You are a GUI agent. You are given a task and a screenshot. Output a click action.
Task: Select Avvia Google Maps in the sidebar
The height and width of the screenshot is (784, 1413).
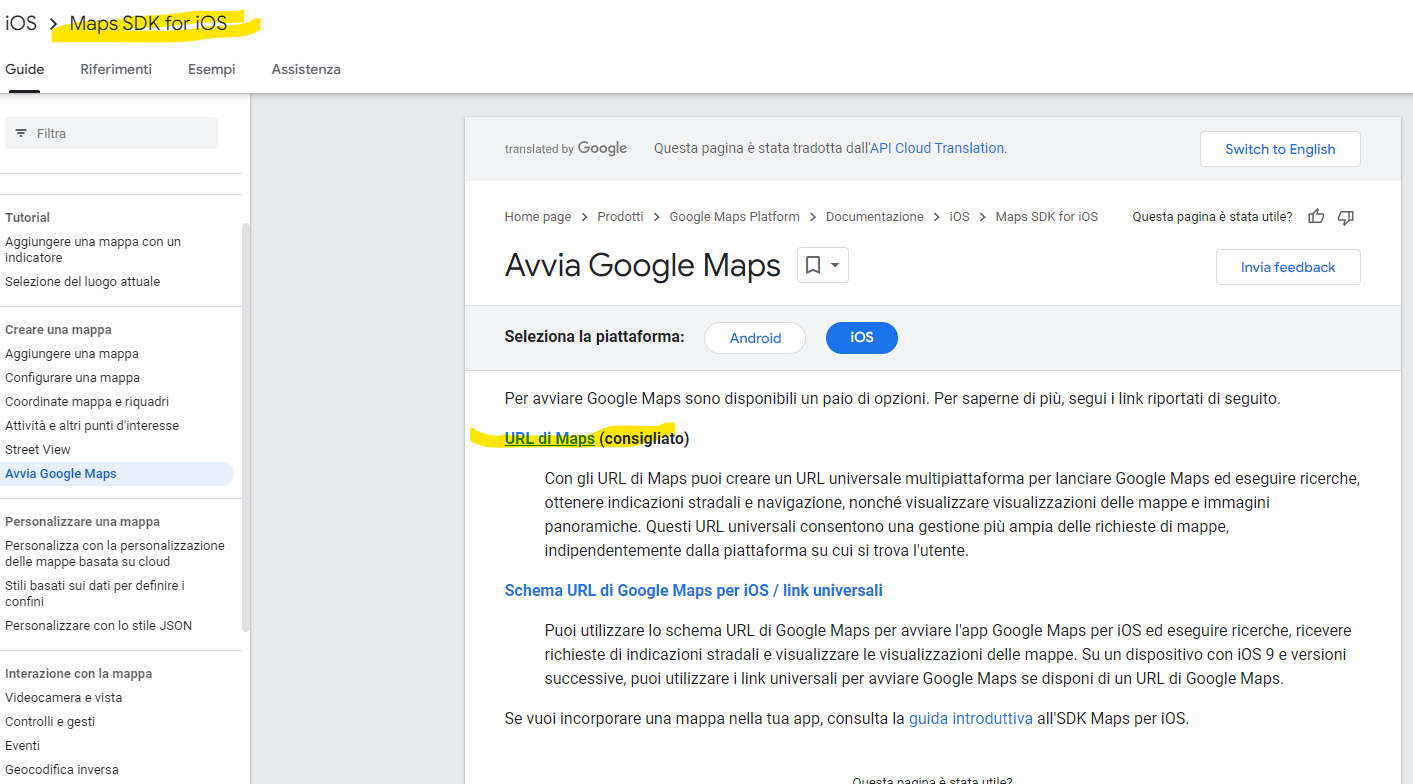pyautogui.click(x=117, y=474)
